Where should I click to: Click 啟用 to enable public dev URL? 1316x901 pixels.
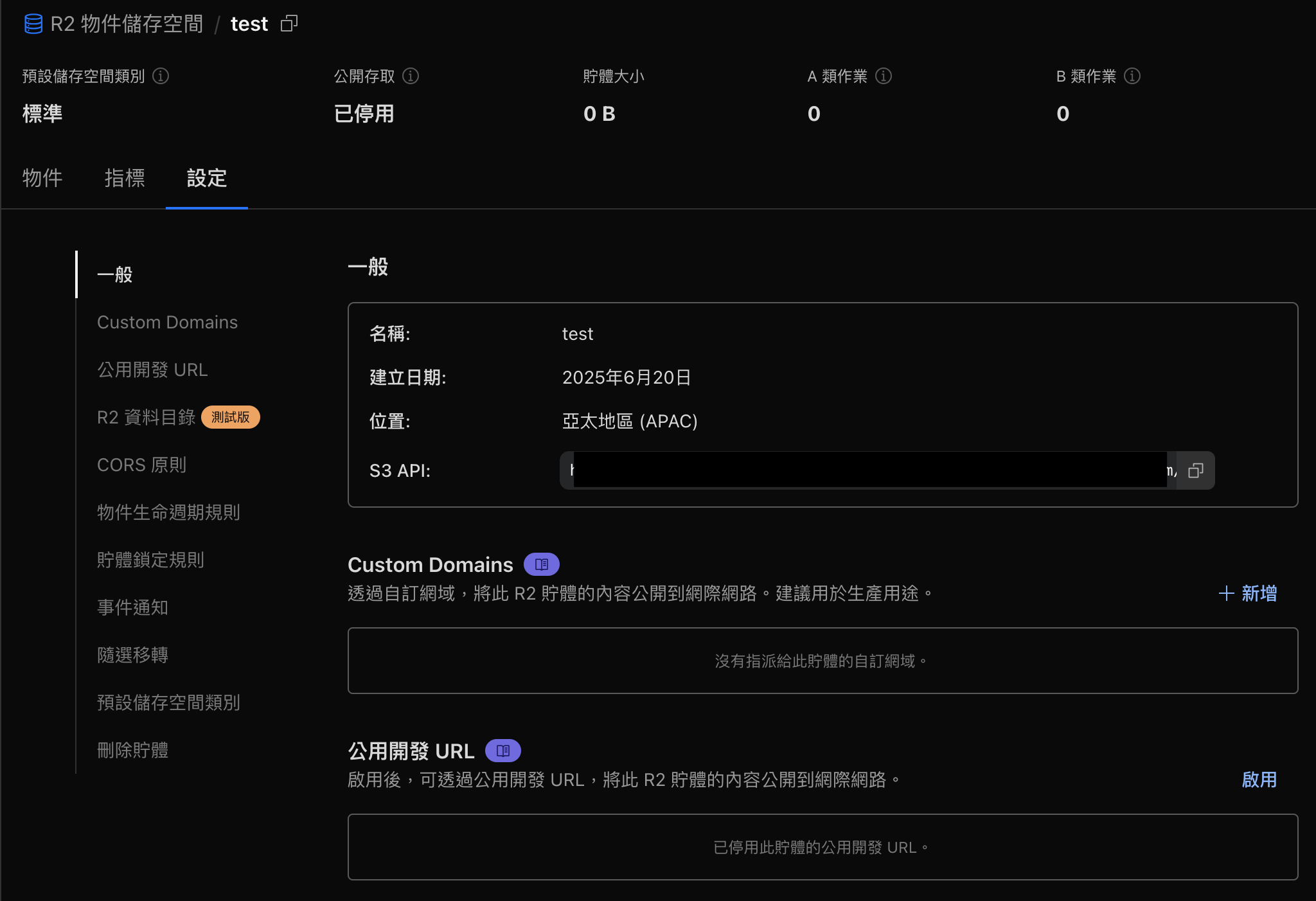pos(1259,780)
